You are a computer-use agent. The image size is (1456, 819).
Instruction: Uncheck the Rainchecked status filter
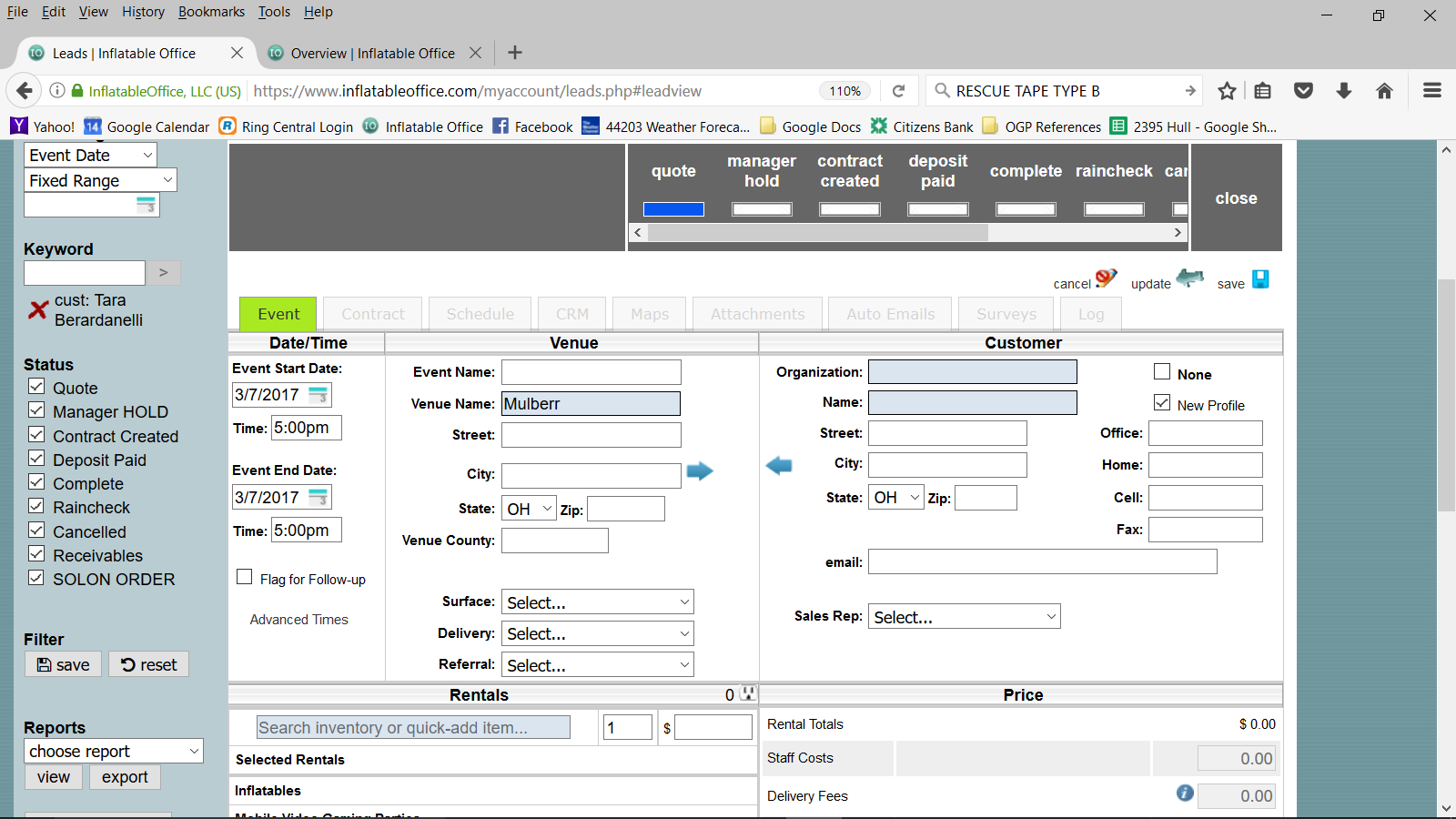tap(36, 506)
